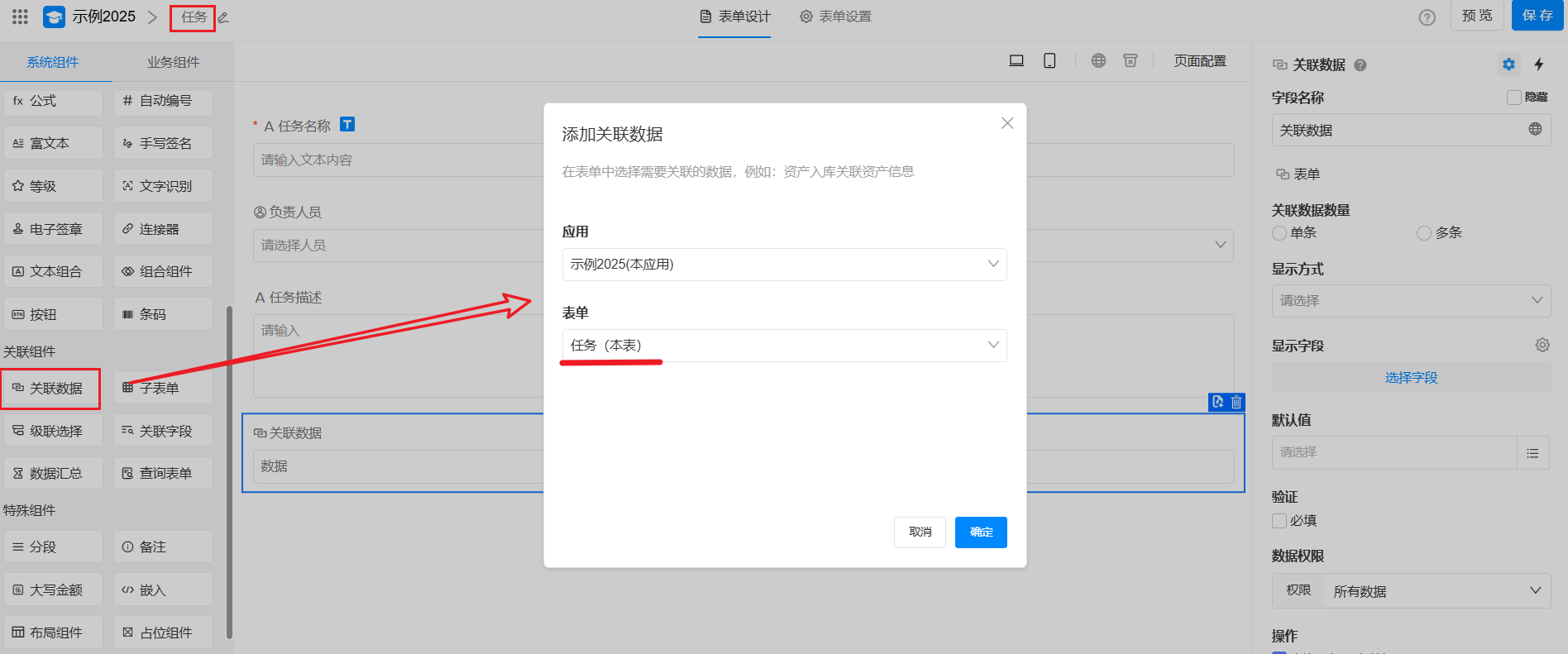Delete the selected 关联数据 field
Viewport: 1568px width, 654px height.
[1236, 402]
